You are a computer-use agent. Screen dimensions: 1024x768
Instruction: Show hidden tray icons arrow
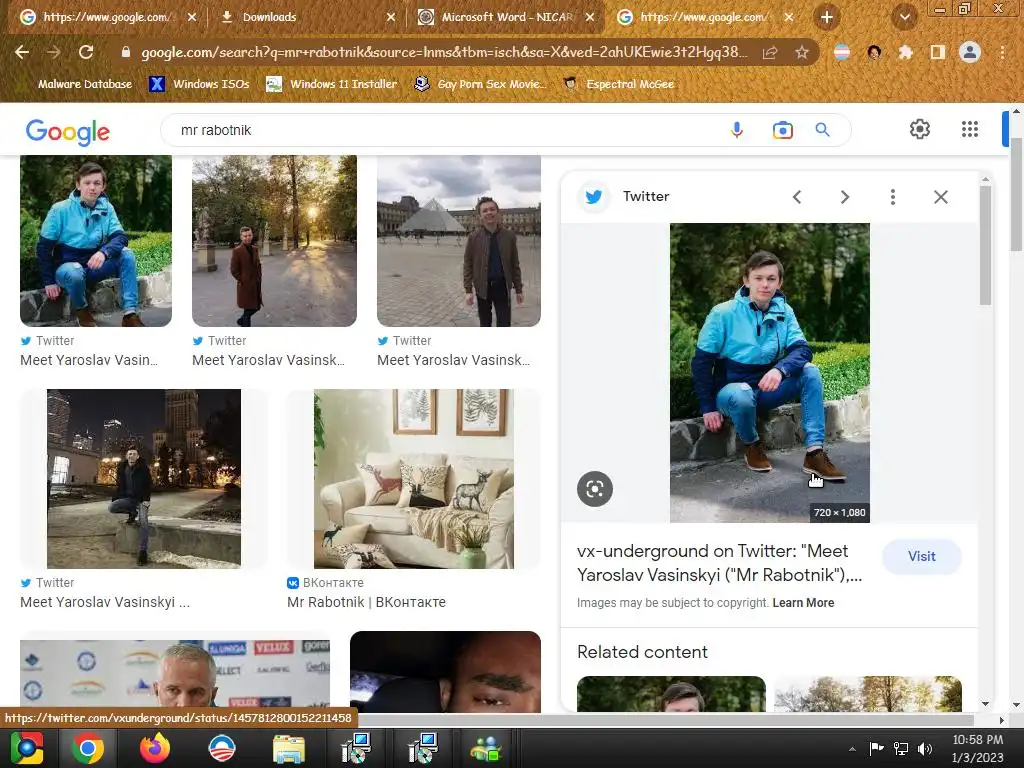tap(852, 748)
